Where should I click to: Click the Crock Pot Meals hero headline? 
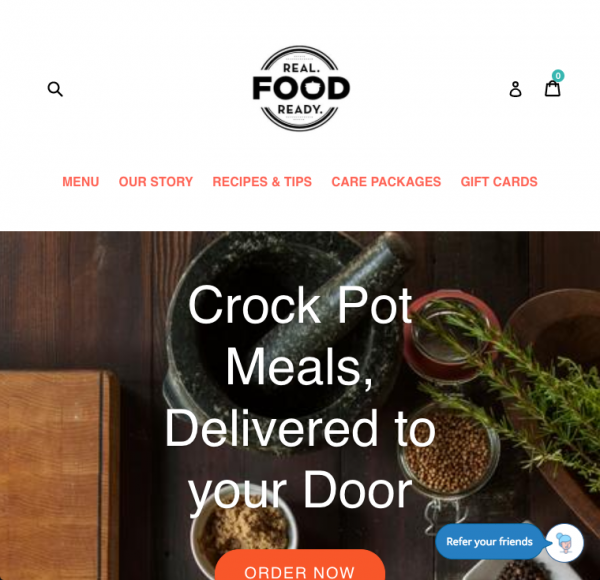tap(300, 399)
